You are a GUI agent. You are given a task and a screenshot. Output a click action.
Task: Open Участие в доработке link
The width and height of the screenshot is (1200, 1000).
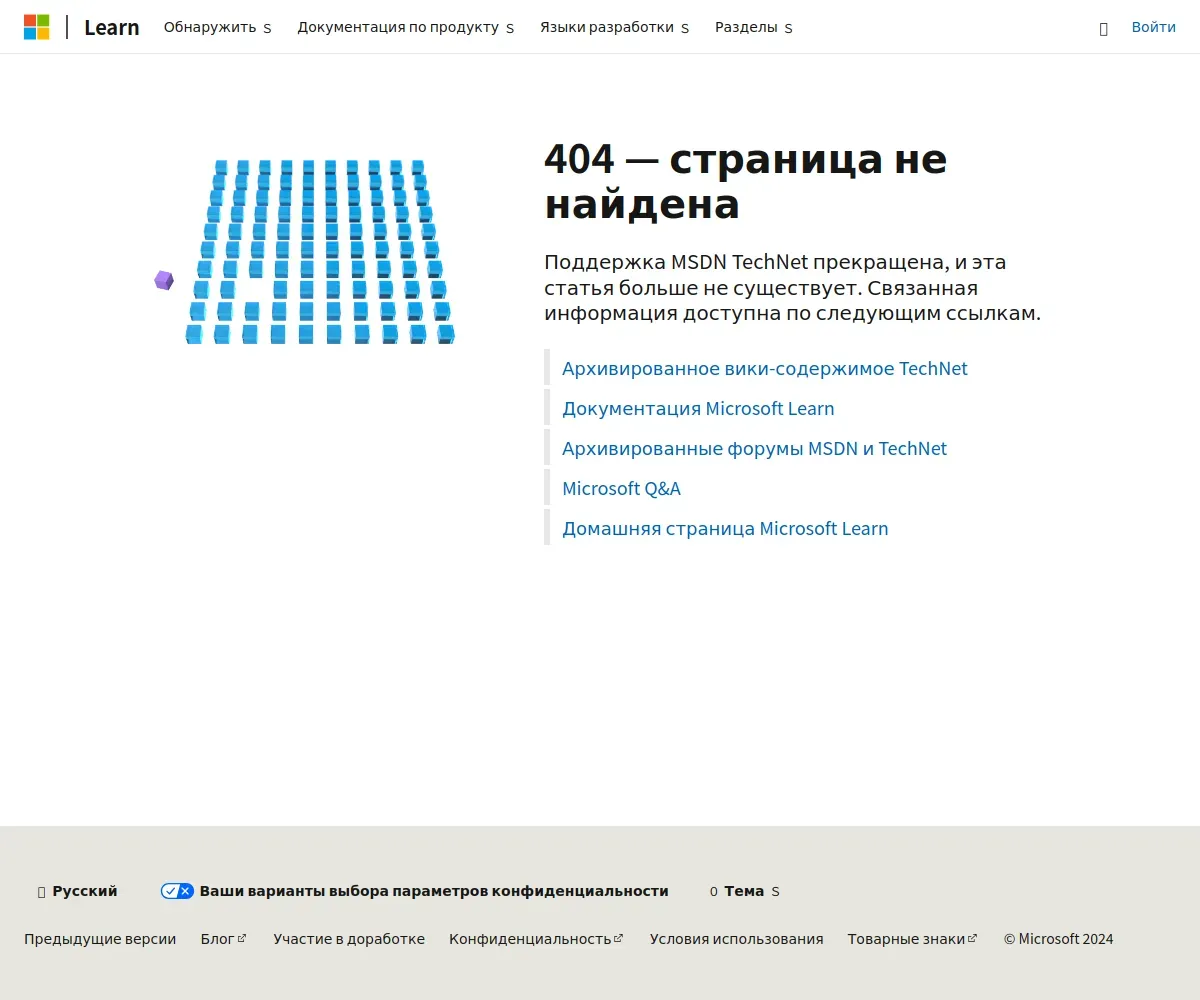(x=349, y=939)
